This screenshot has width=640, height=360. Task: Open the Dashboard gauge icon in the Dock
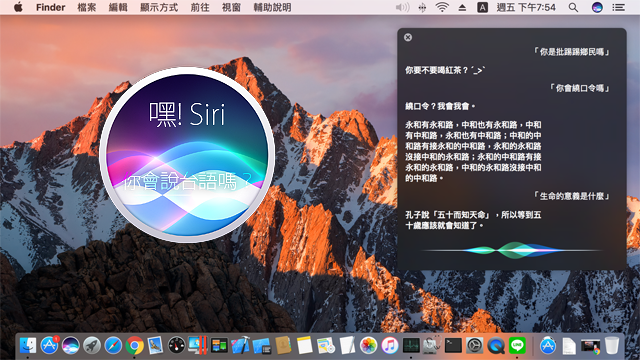point(177,346)
